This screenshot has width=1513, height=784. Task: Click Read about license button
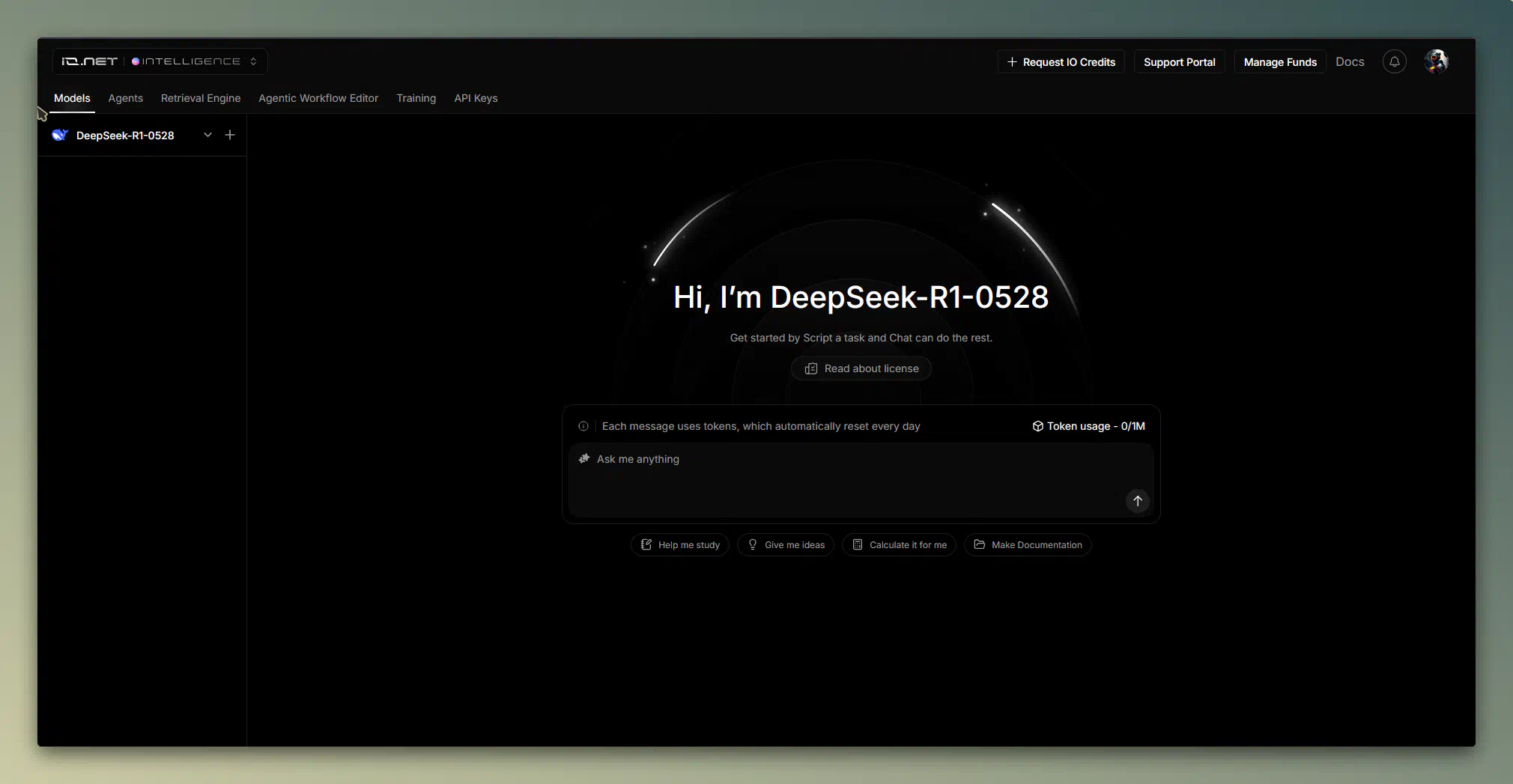point(861,368)
